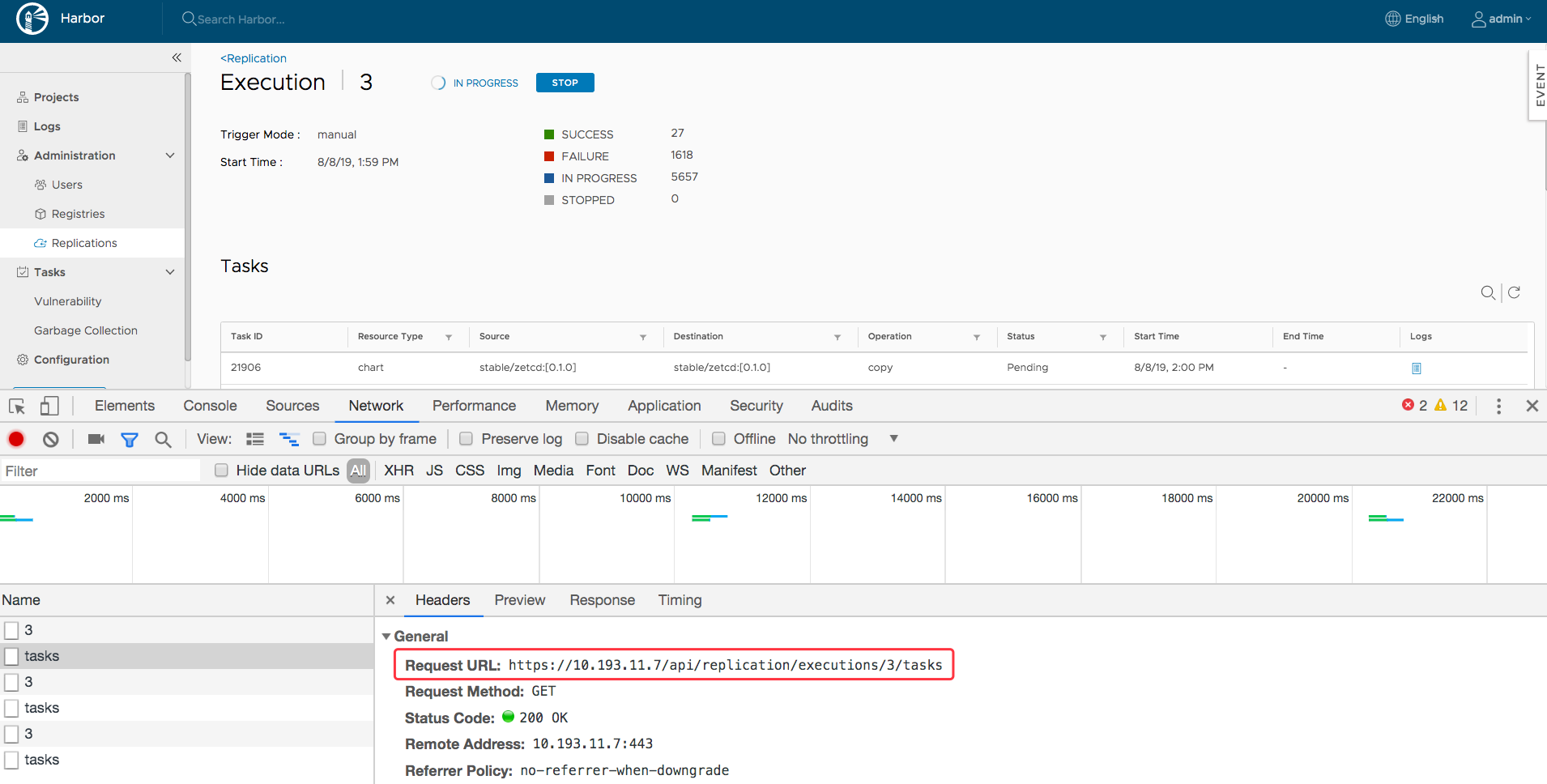Screen dimensions: 1547x784
Task: Collapse the sidebar with double-chevron icon
Action: click(177, 58)
